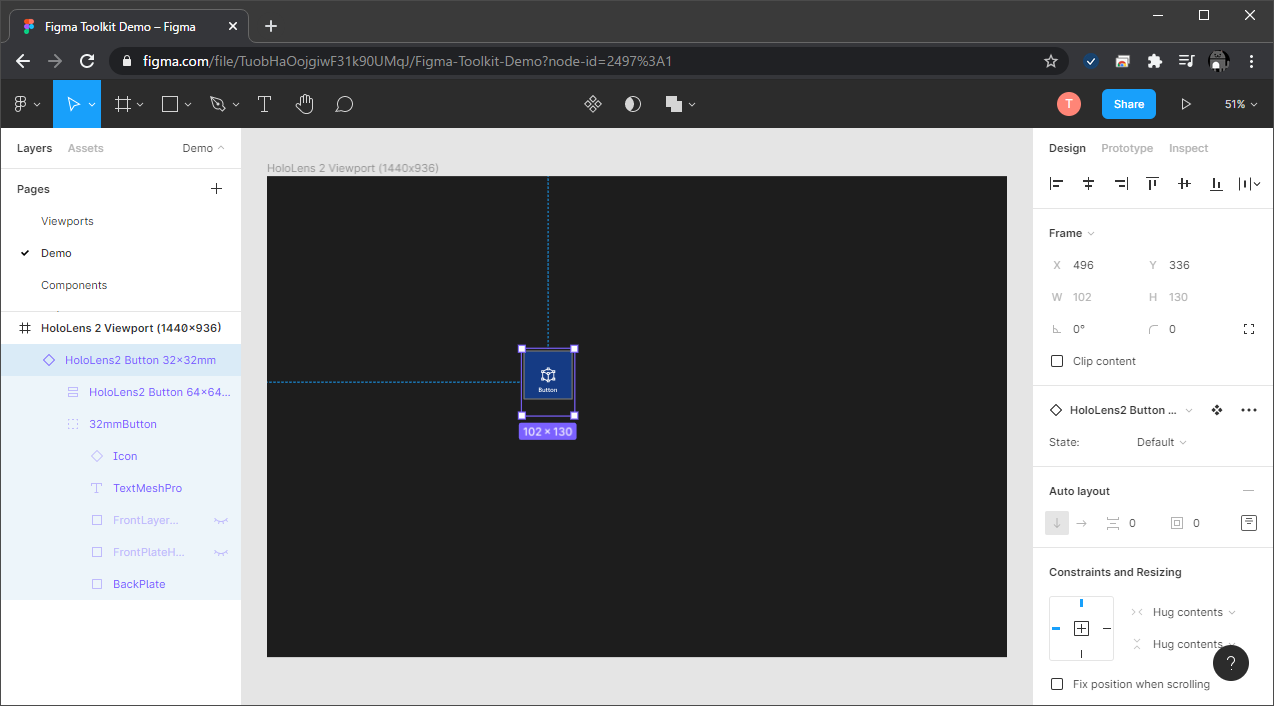Viewport: 1274px width, 706px height.
Task: Open the zoom level 51% dropdown
Action: 1240,104
